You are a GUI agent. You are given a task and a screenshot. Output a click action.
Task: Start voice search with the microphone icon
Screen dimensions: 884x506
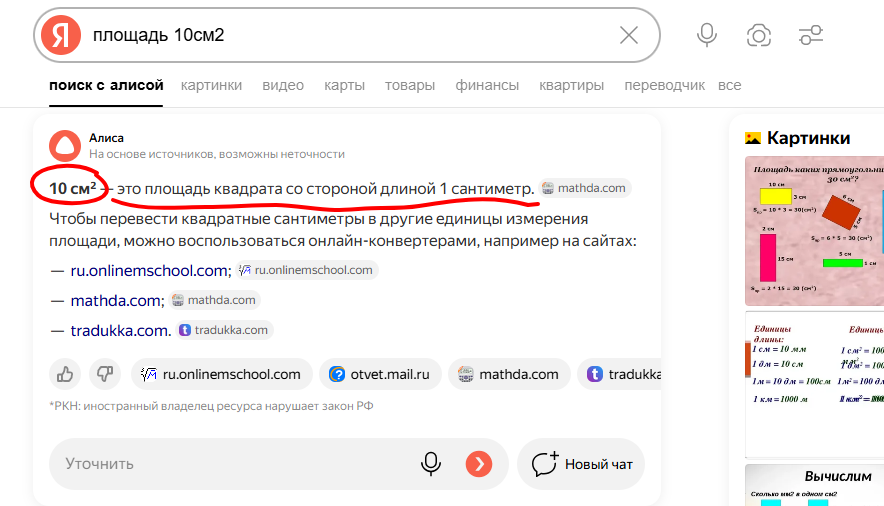(707, 36)
